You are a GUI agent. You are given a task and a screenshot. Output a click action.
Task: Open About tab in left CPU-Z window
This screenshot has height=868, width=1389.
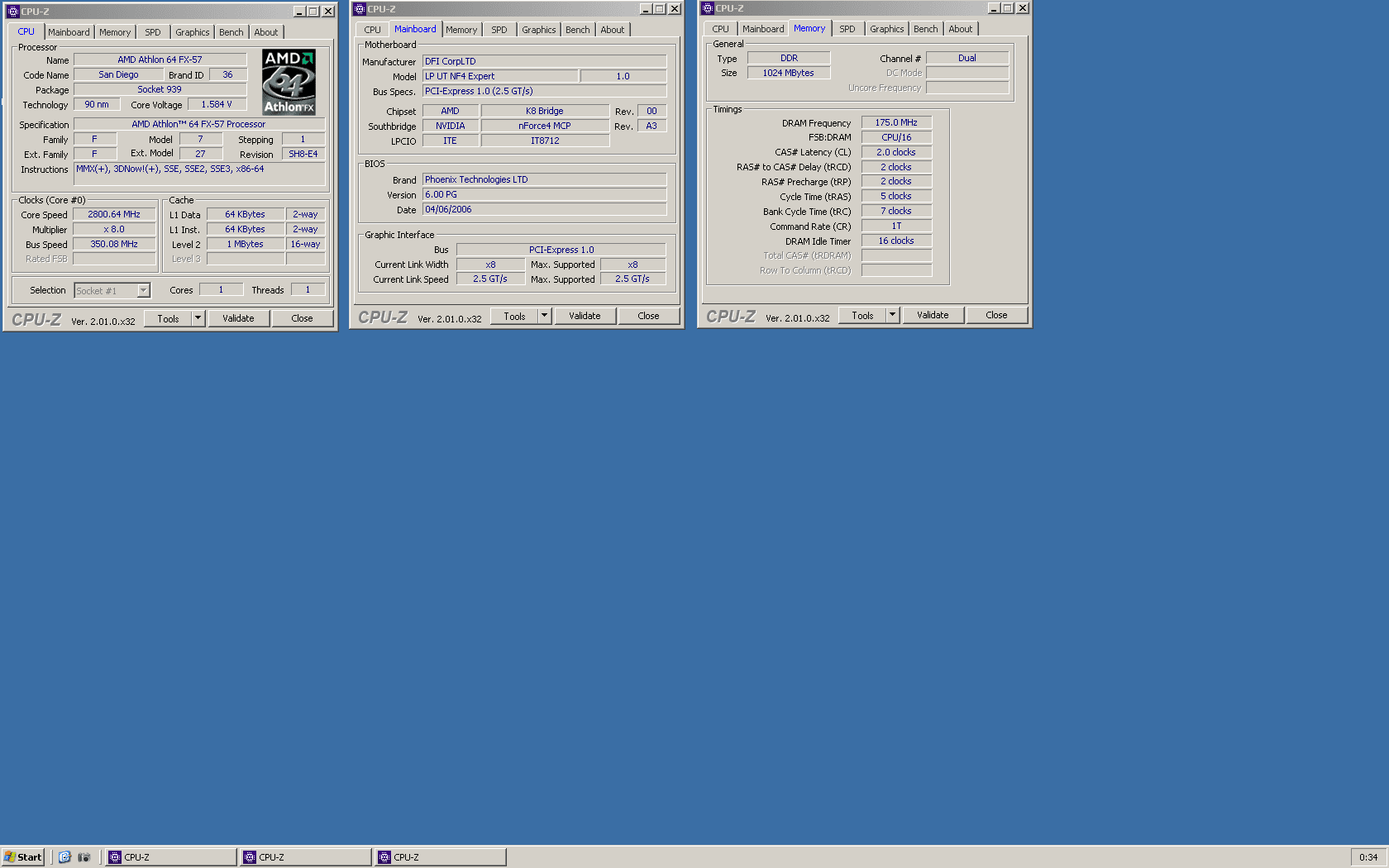point(266,32)
